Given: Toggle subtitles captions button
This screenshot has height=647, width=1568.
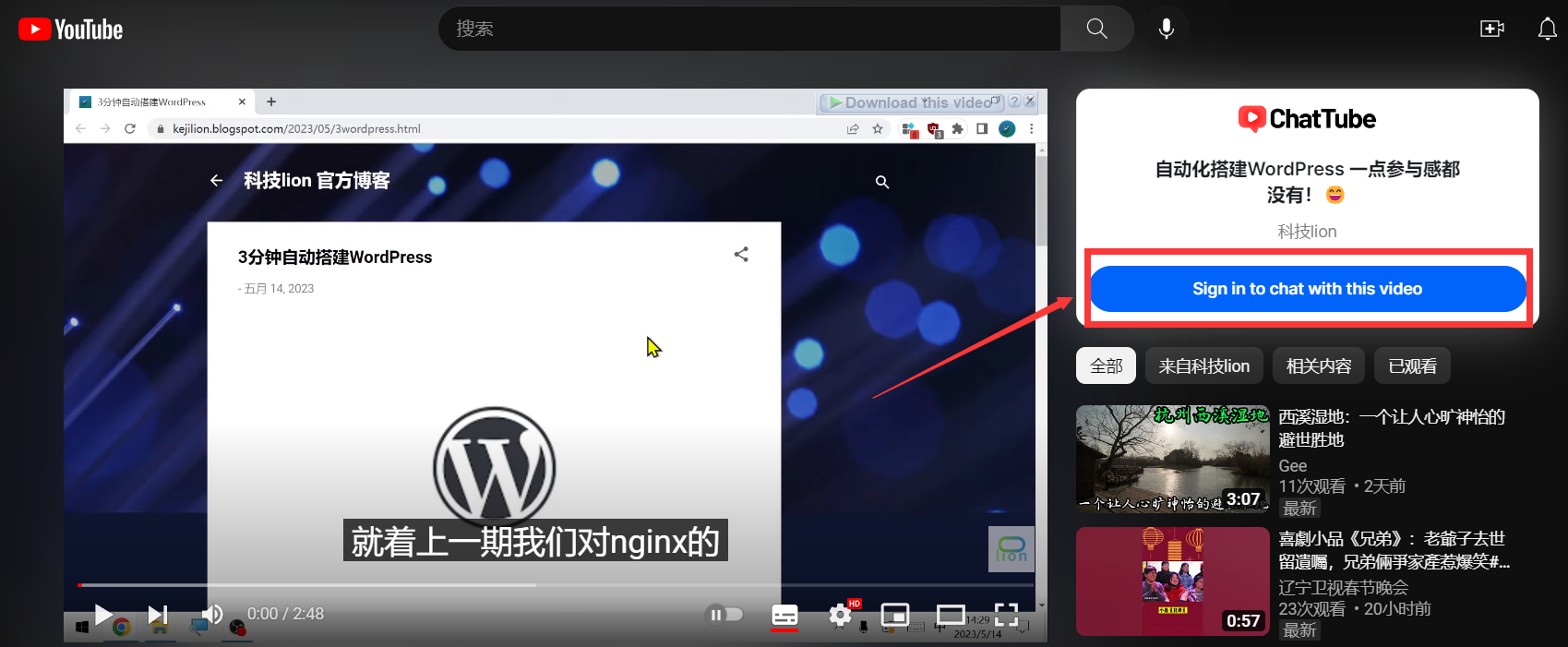Looking at the screenshot, I should [784, 615].
